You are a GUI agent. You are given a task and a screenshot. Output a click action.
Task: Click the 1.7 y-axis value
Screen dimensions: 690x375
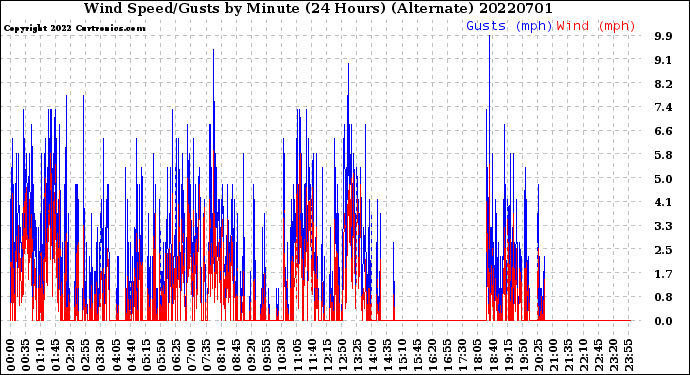[x=663, y=274]
